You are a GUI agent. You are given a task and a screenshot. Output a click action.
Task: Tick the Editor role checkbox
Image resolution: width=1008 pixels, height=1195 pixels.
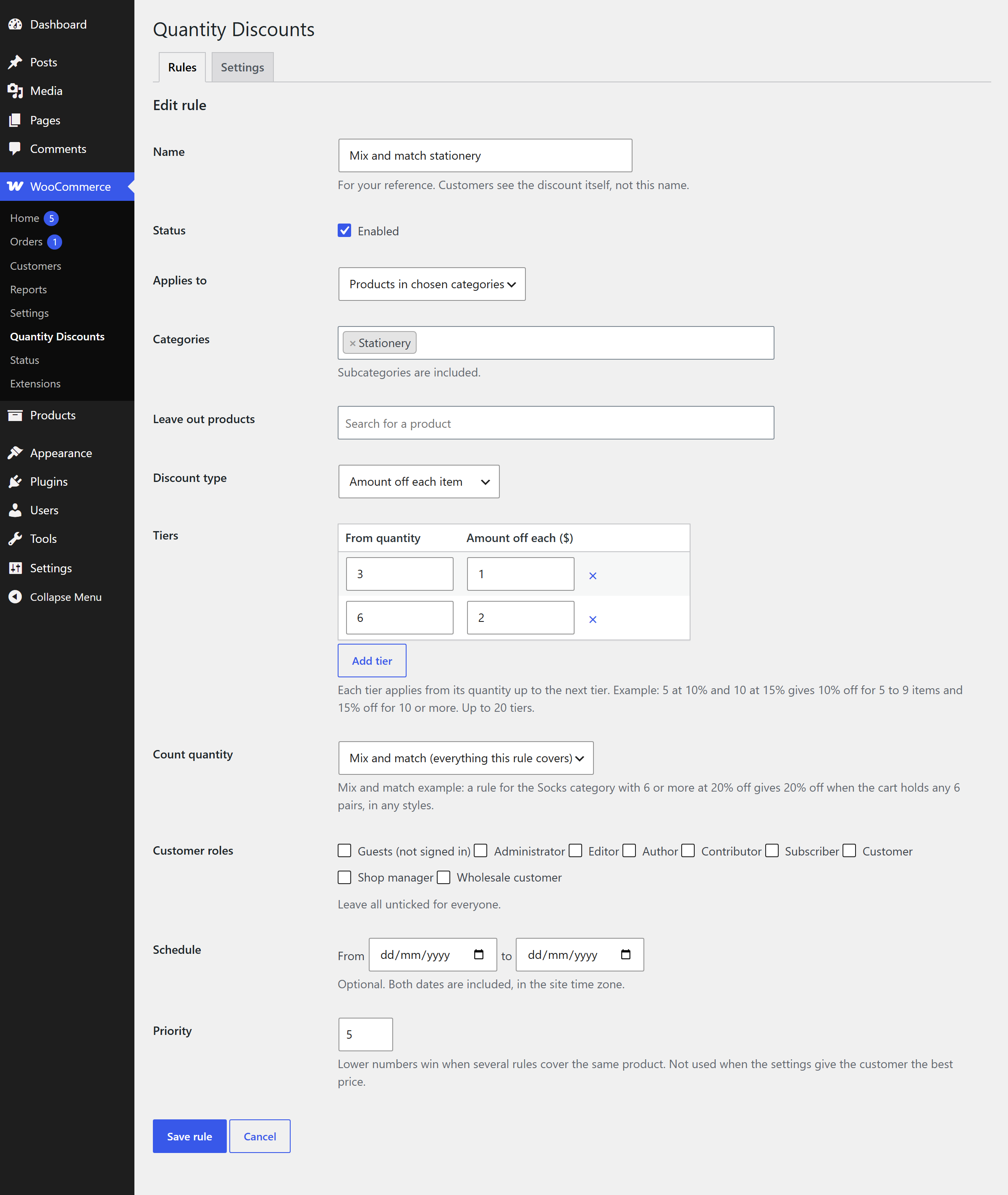[x=575, y=851]
